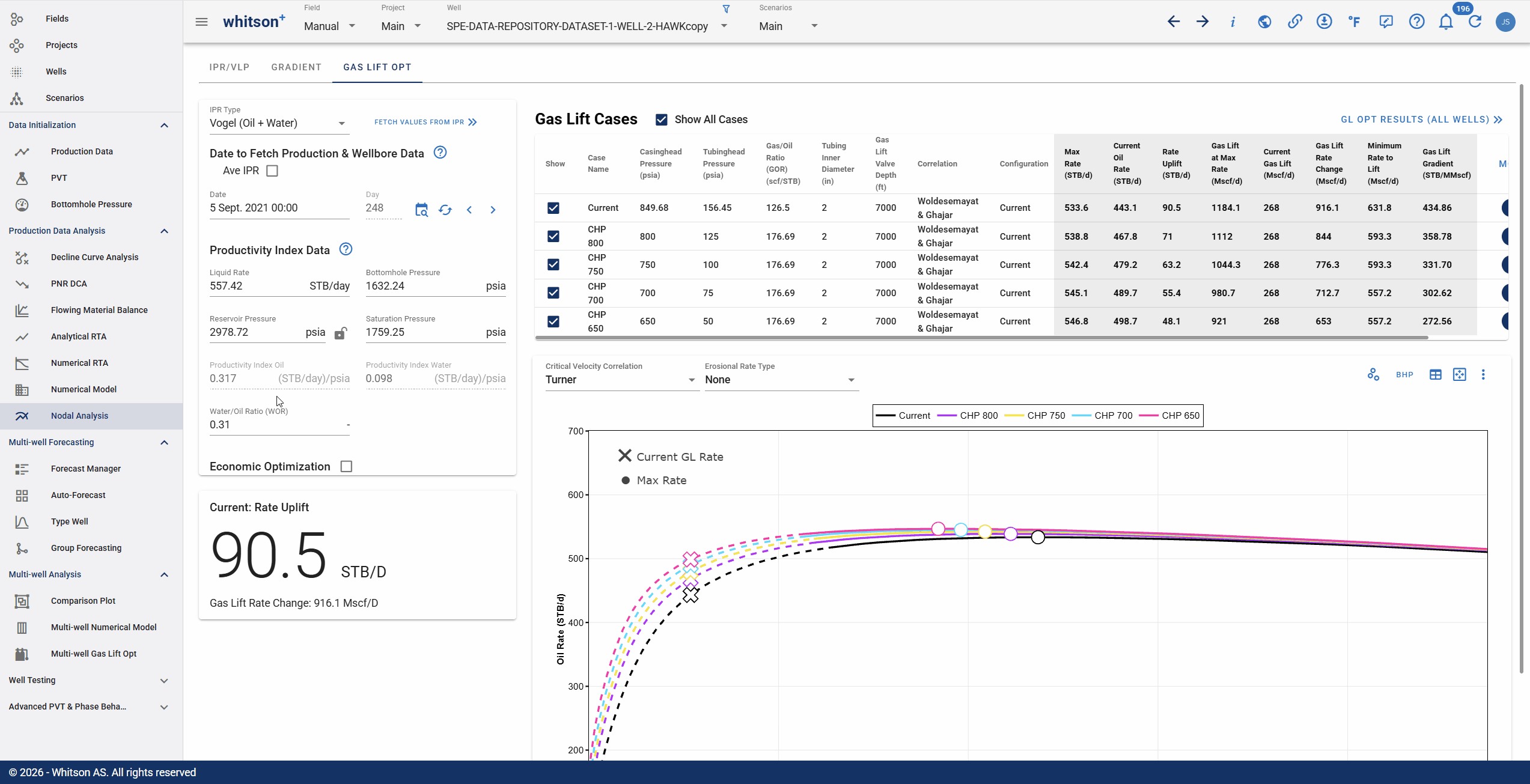Click the refresh icon in top toolbar
The height and width of the screenshot is (784, 1530).
1475,22
